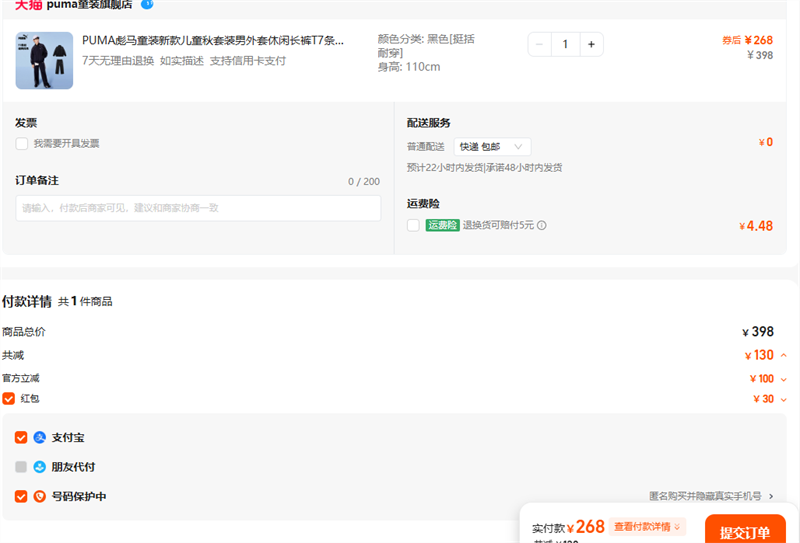Click the info icon beside 退换货可赔付5元
This screenshot has height=543, width=800.
542,226
